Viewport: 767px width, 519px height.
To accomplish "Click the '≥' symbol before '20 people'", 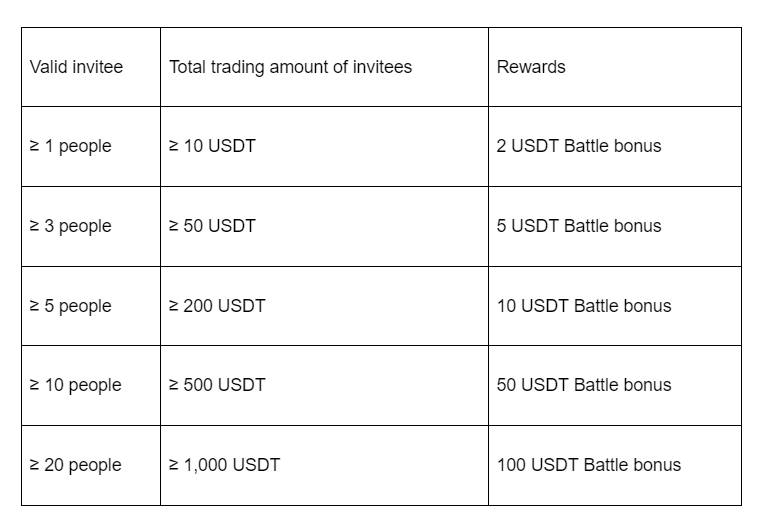I will (35, 465).
